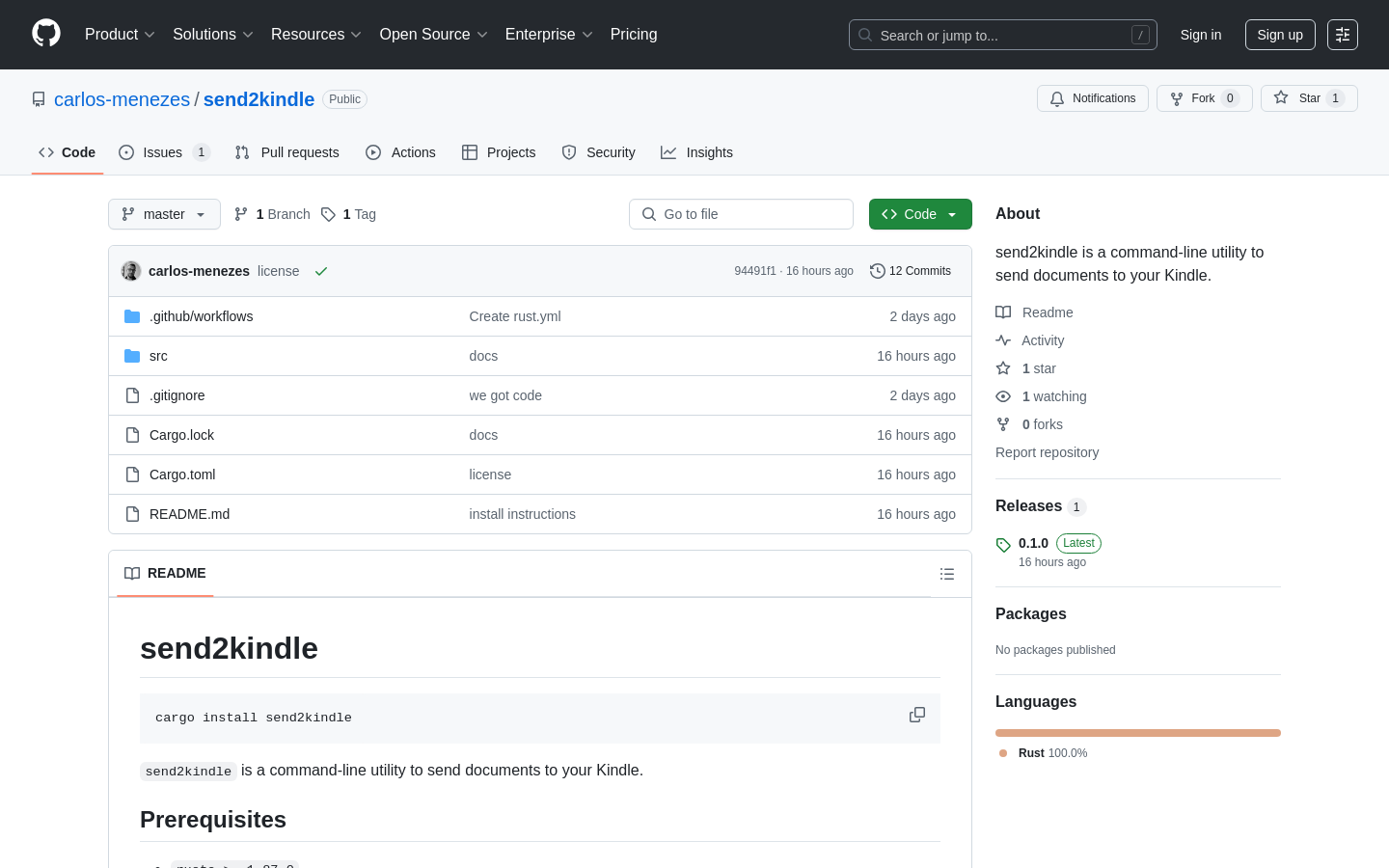Screen dimensions: 1389x868
Task: Open the latest commit message 'license'
Action: point(278,271)
